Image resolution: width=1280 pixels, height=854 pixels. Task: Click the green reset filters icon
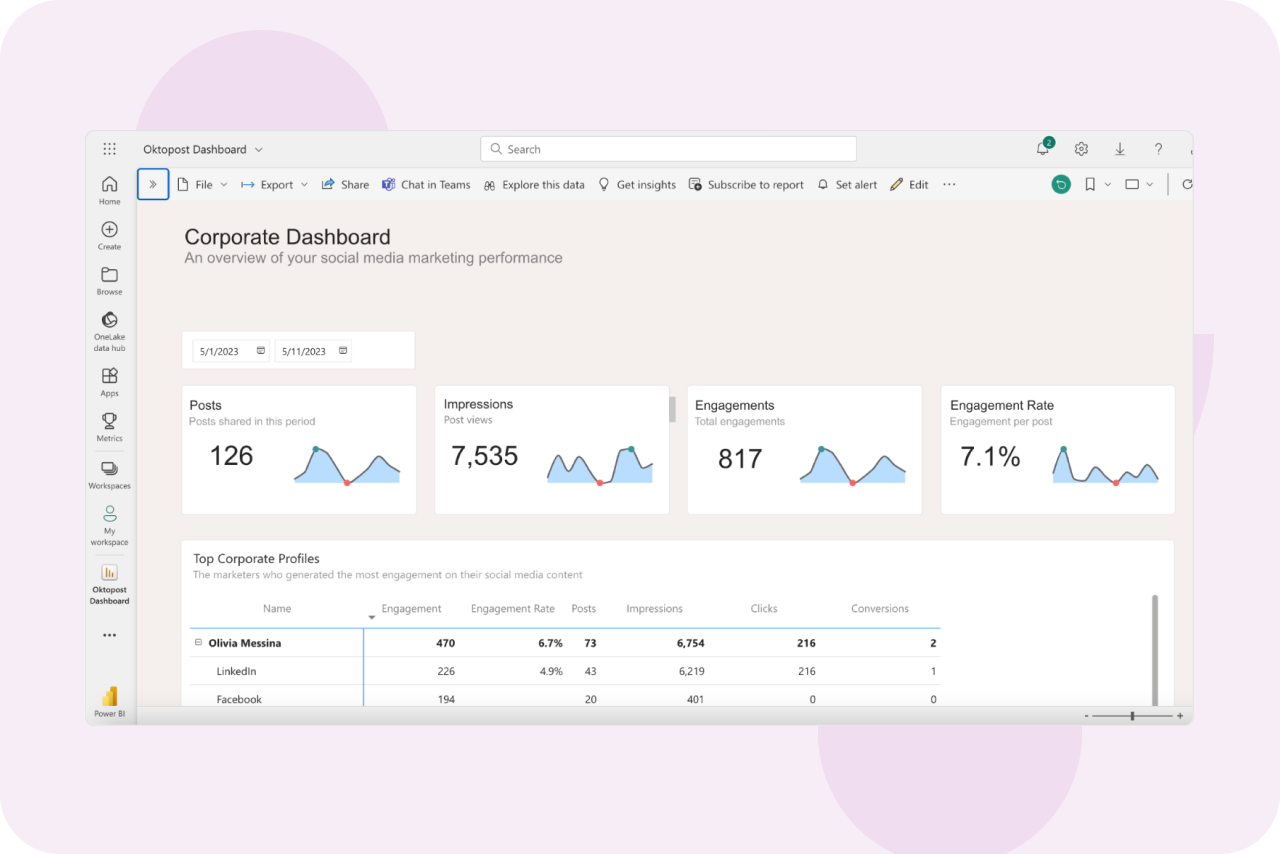(1061, 184)
